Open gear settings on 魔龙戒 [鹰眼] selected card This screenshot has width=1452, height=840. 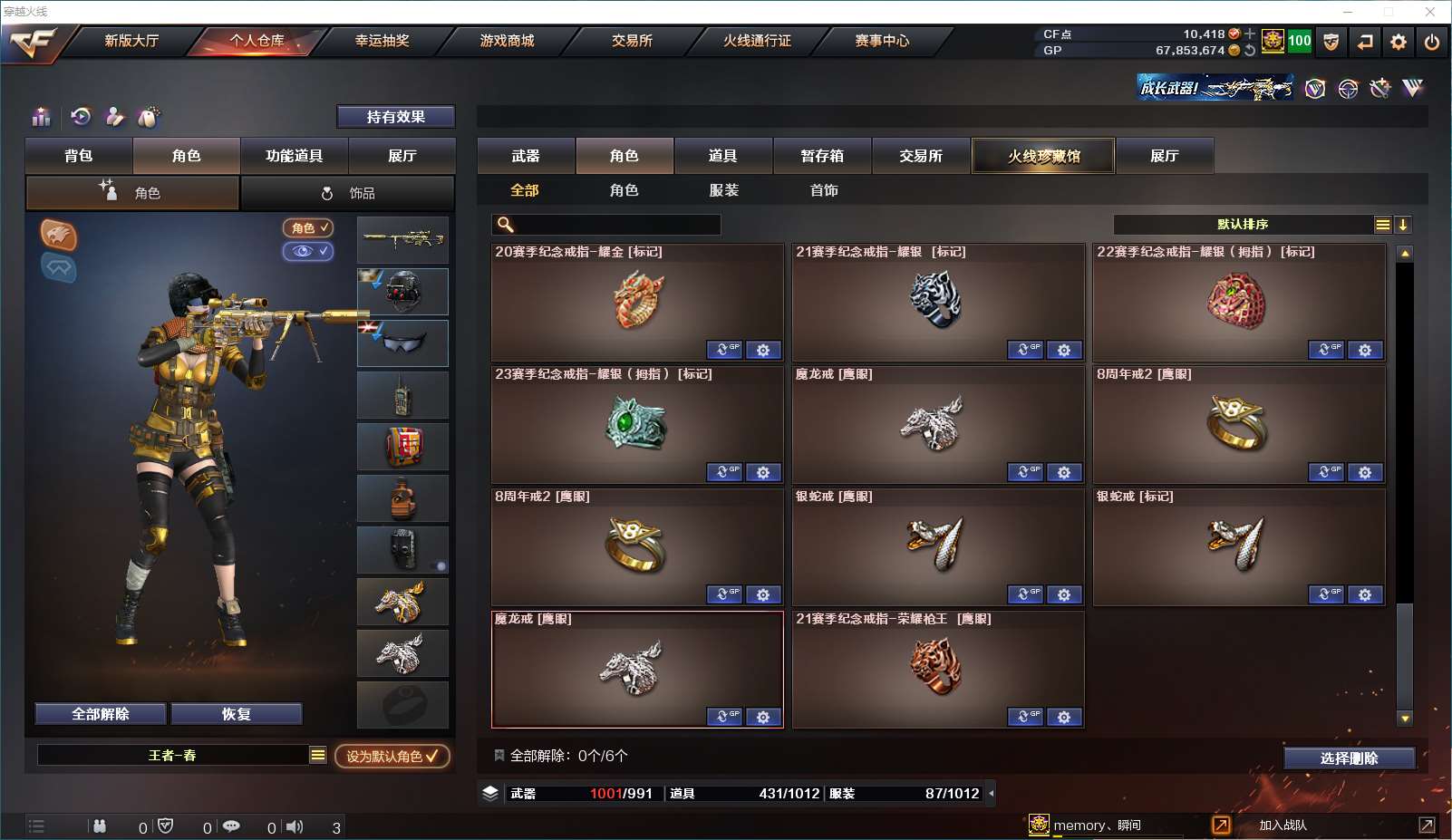point(763,717)
